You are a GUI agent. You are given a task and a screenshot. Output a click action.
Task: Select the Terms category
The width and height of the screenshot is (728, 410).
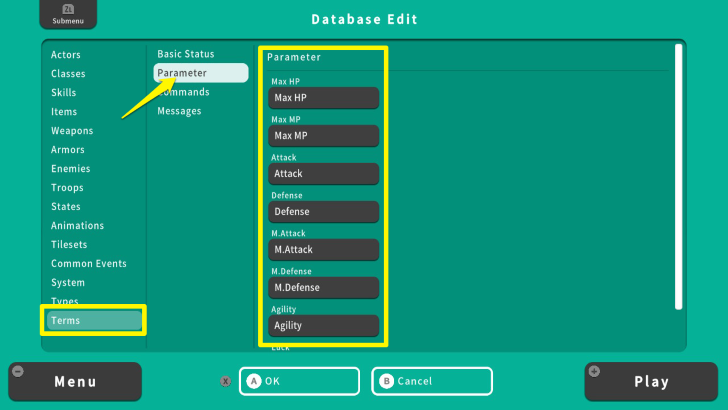(x=94, y=320)
